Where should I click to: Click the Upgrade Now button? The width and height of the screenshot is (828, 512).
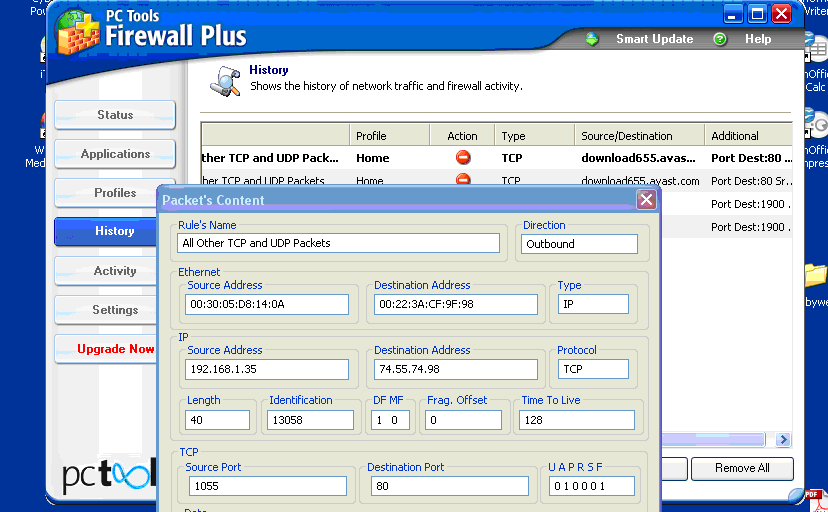(x=115, y=349)
